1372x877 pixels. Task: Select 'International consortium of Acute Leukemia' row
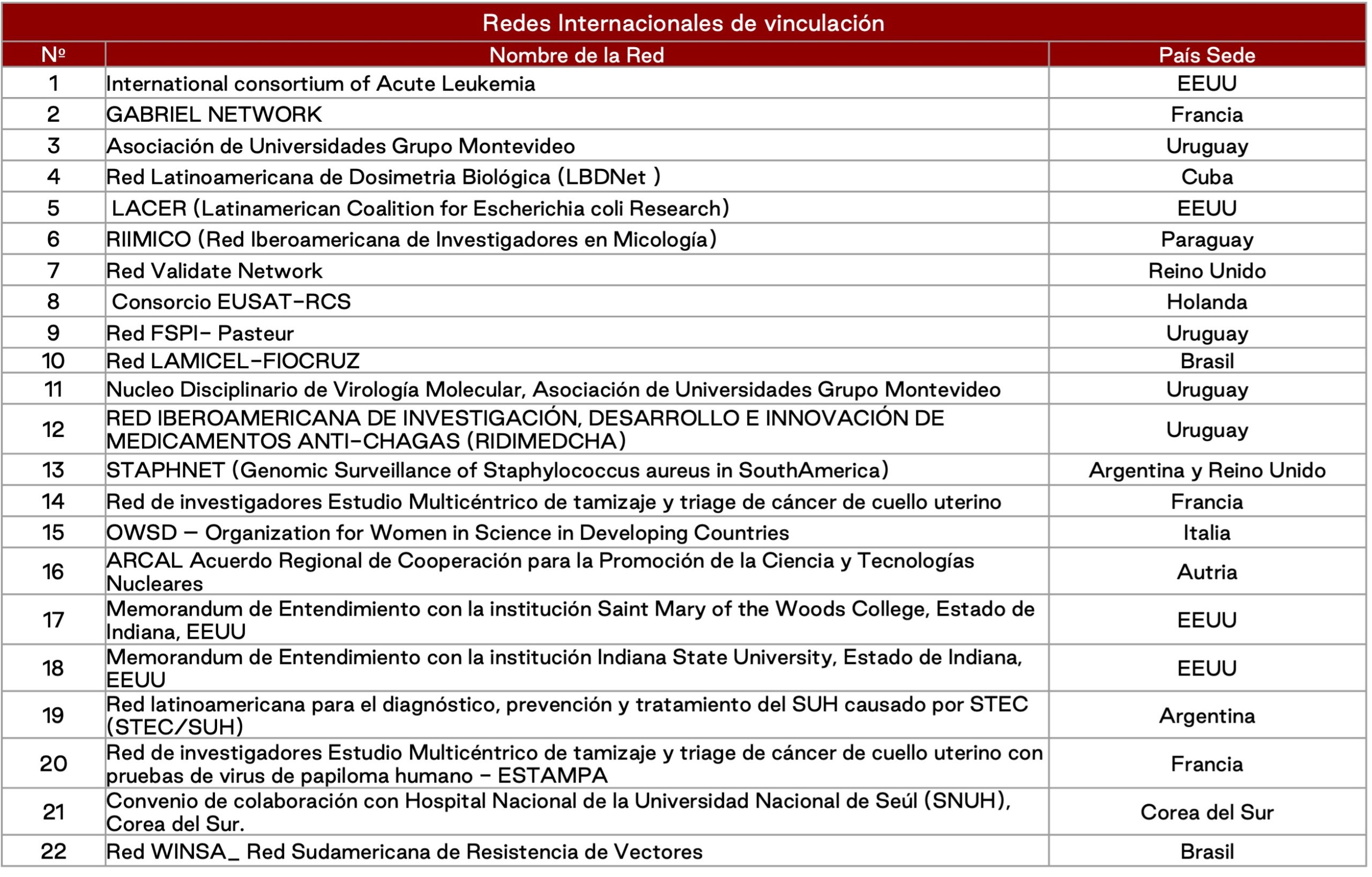coord(320,84)
